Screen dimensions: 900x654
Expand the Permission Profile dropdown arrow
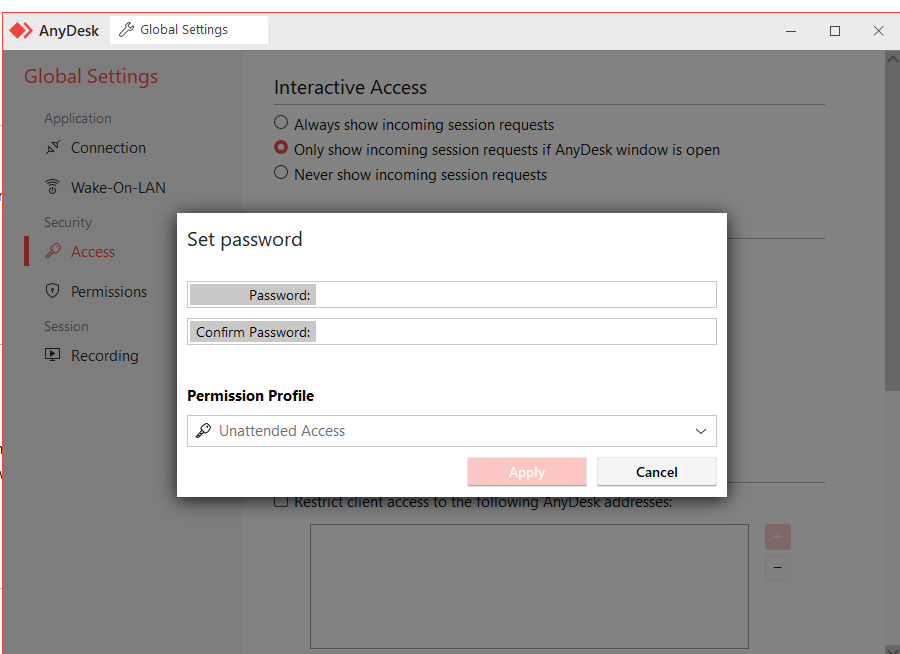click(701, 431)
